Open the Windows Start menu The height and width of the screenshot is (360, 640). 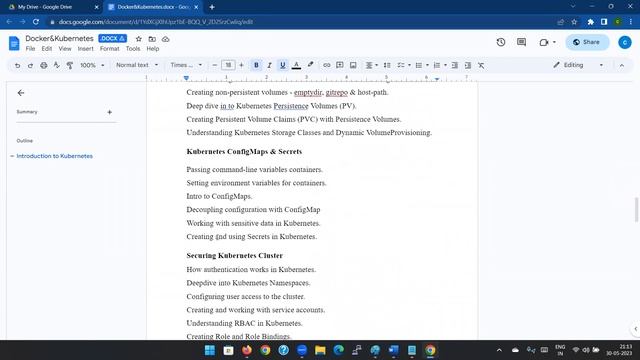(x=210, y=350)
